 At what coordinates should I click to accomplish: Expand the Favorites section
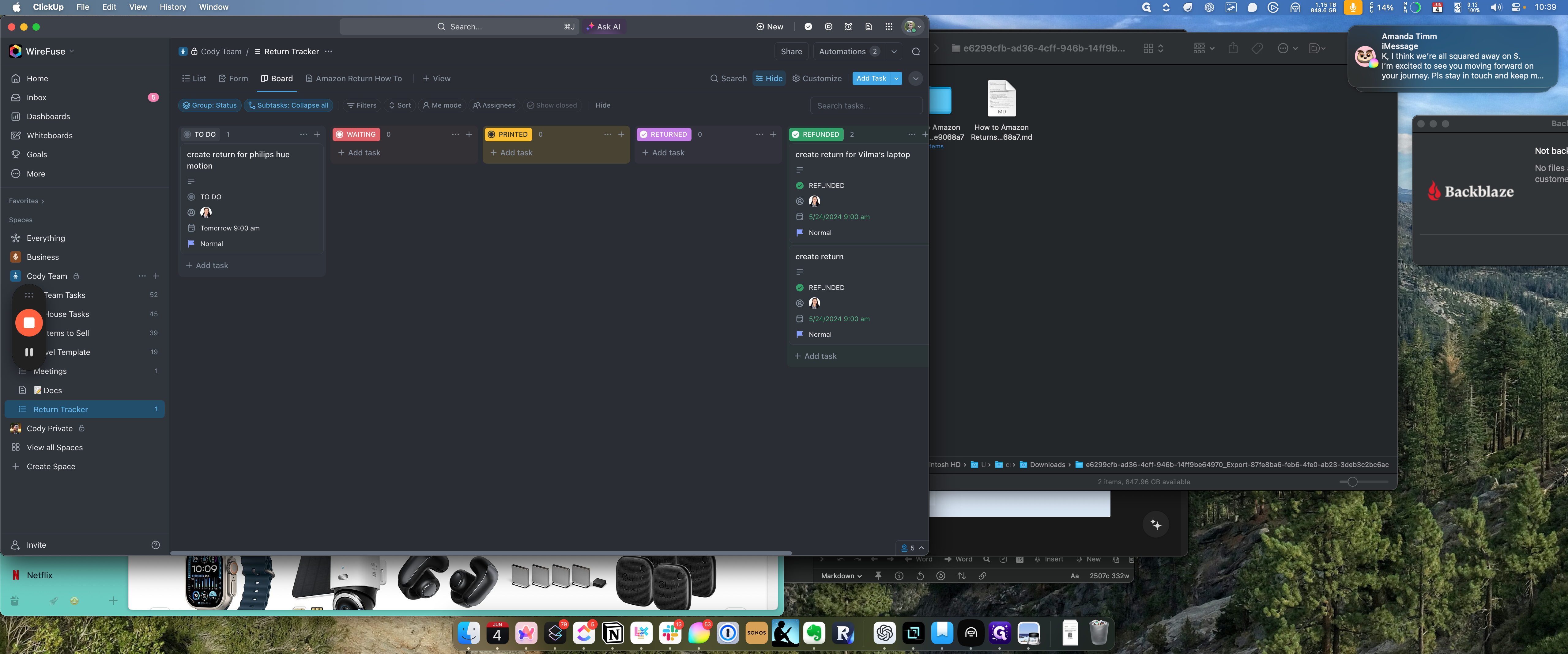[26, 201]
